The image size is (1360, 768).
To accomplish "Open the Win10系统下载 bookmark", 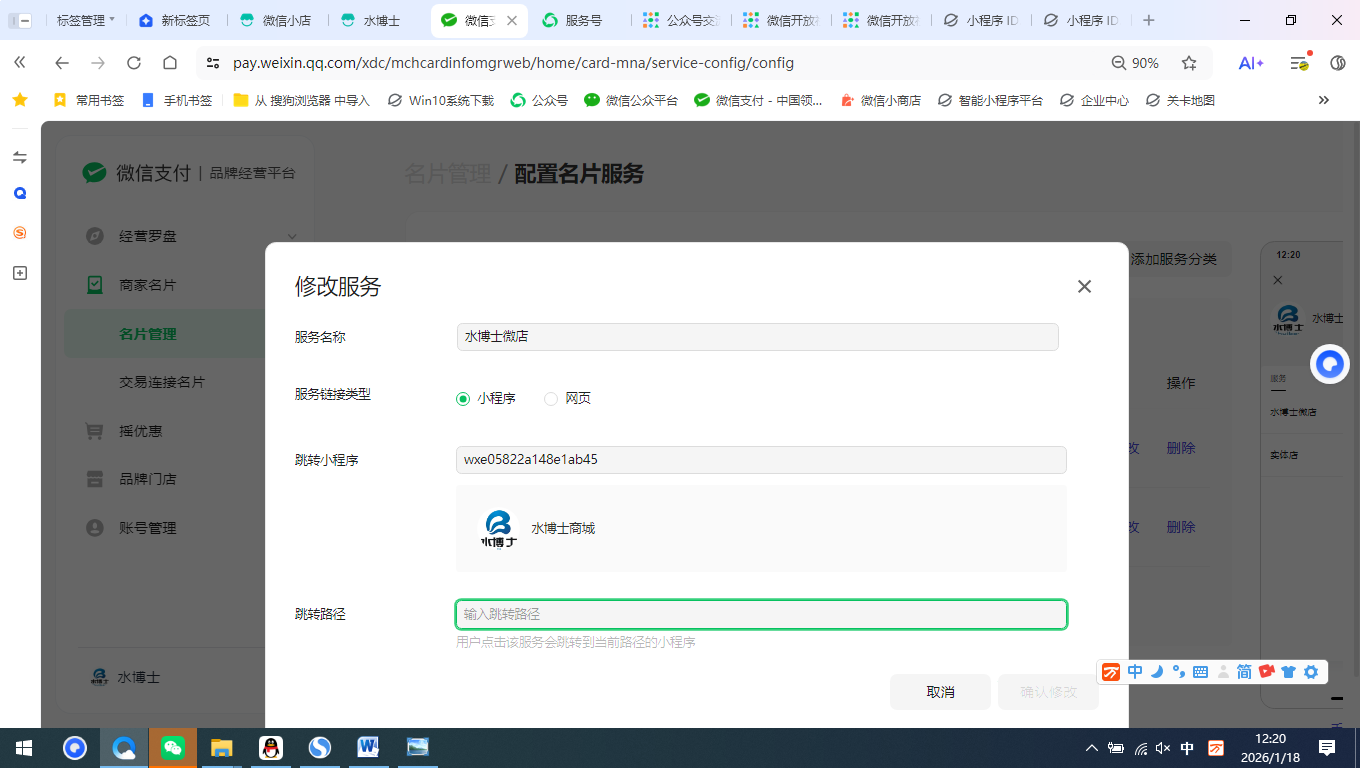I will click(440, 100).
